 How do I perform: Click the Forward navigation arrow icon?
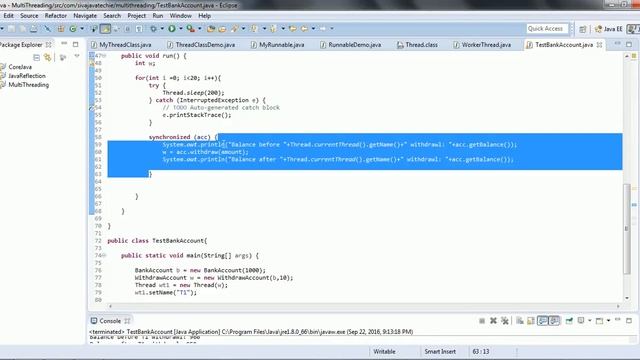tap(323, 29)
